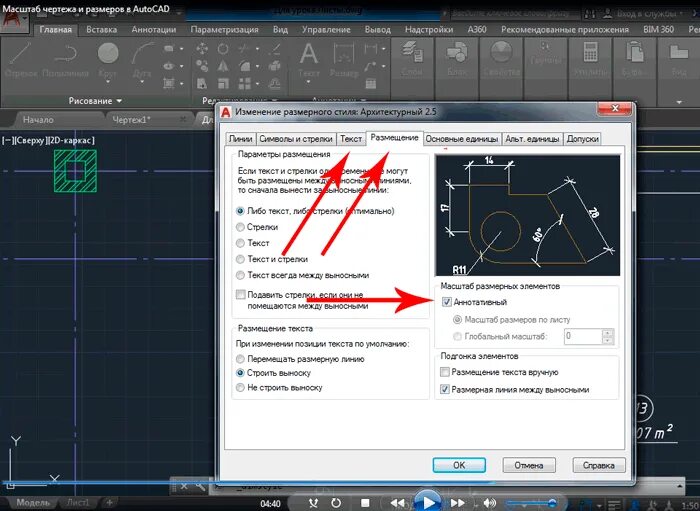The image size is (700, 511).
Task: Open the Дуга tool dropdown arrow
Action: 142,83
